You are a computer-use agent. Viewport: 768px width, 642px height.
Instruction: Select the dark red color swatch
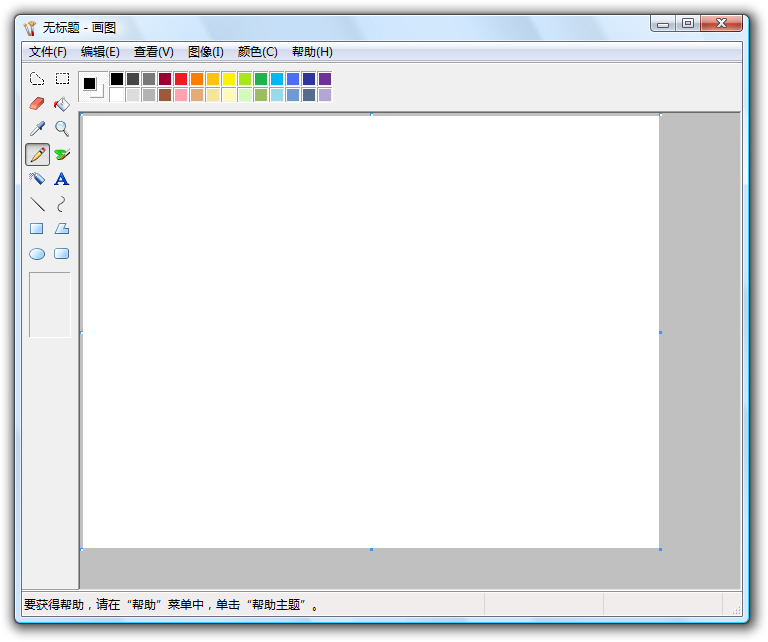(x=165, y=79)
